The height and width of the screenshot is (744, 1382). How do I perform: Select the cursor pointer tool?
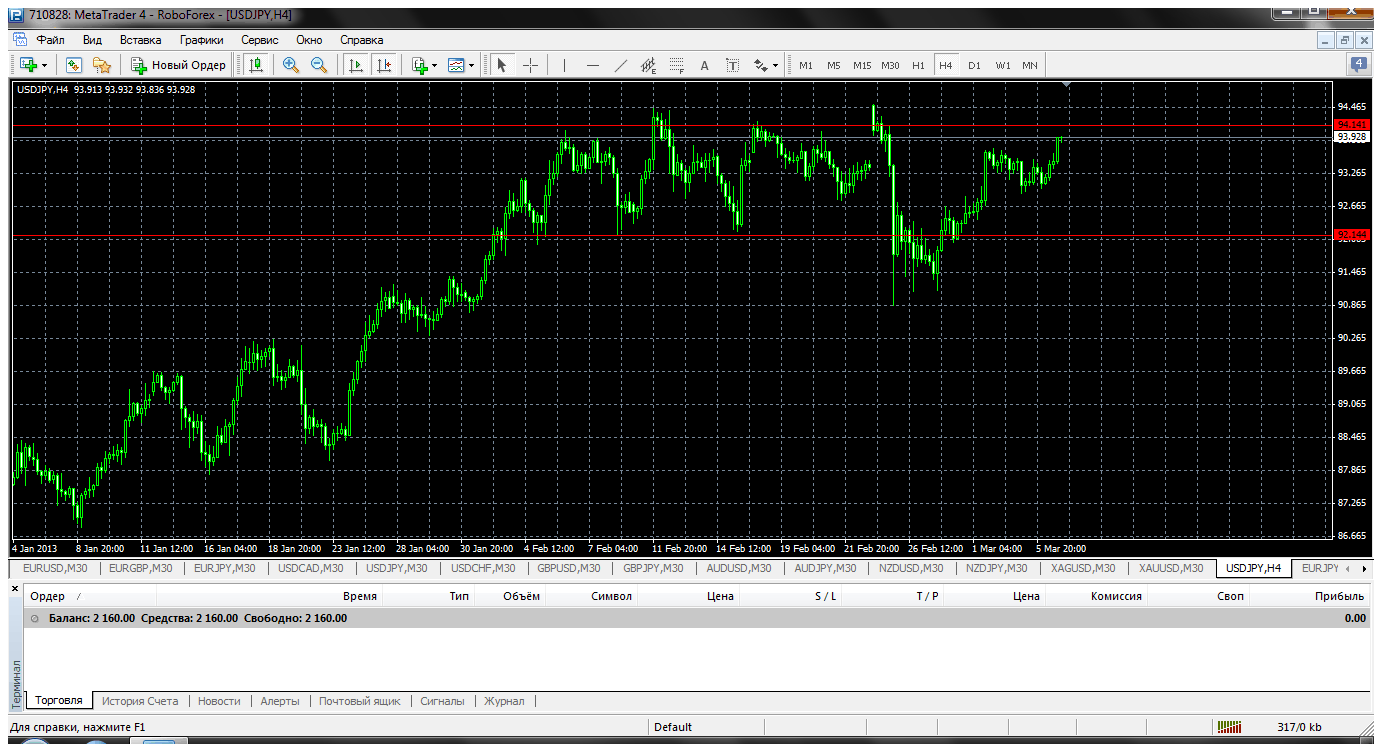pos(502,65)
